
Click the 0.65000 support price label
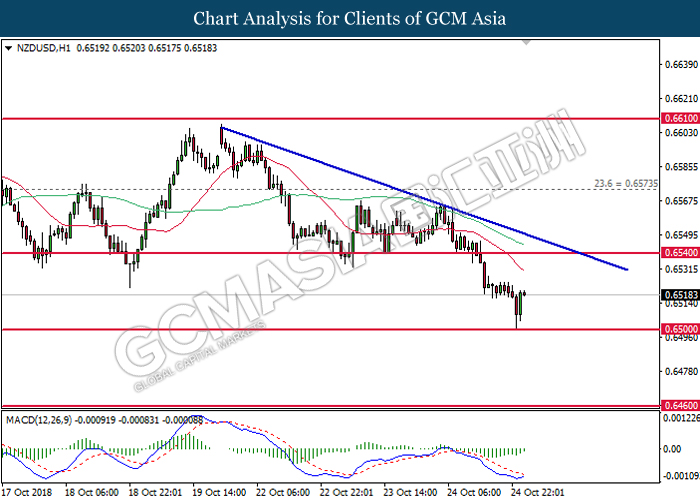tap(680, 329)
